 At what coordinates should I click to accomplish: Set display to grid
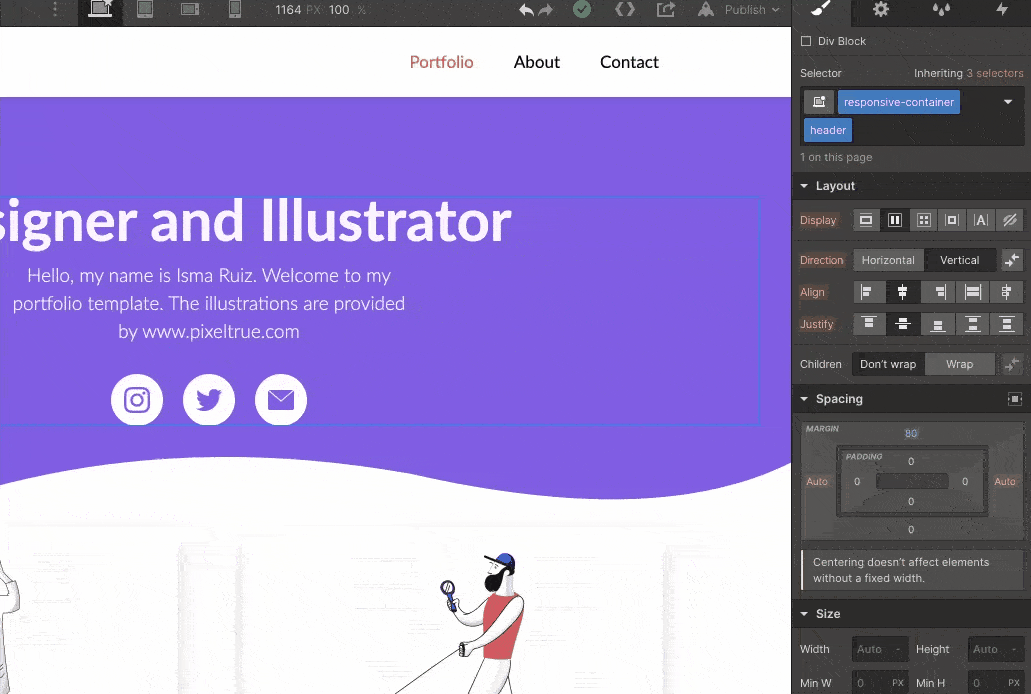924,220
